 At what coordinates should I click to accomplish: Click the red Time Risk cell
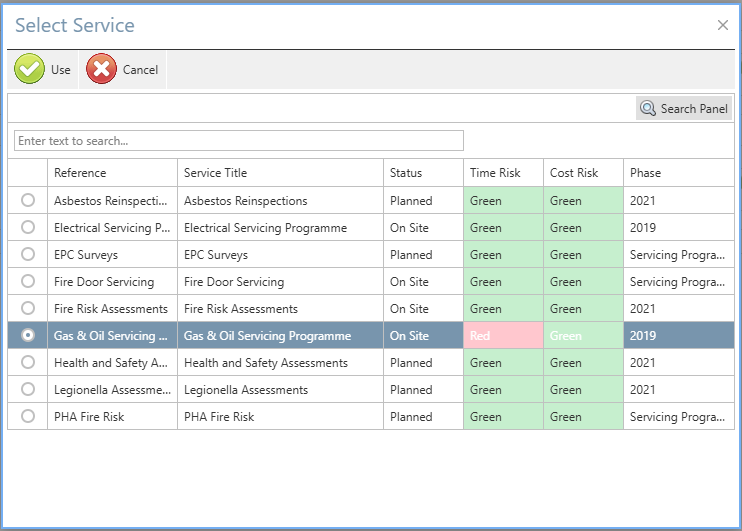pos(503,336)
